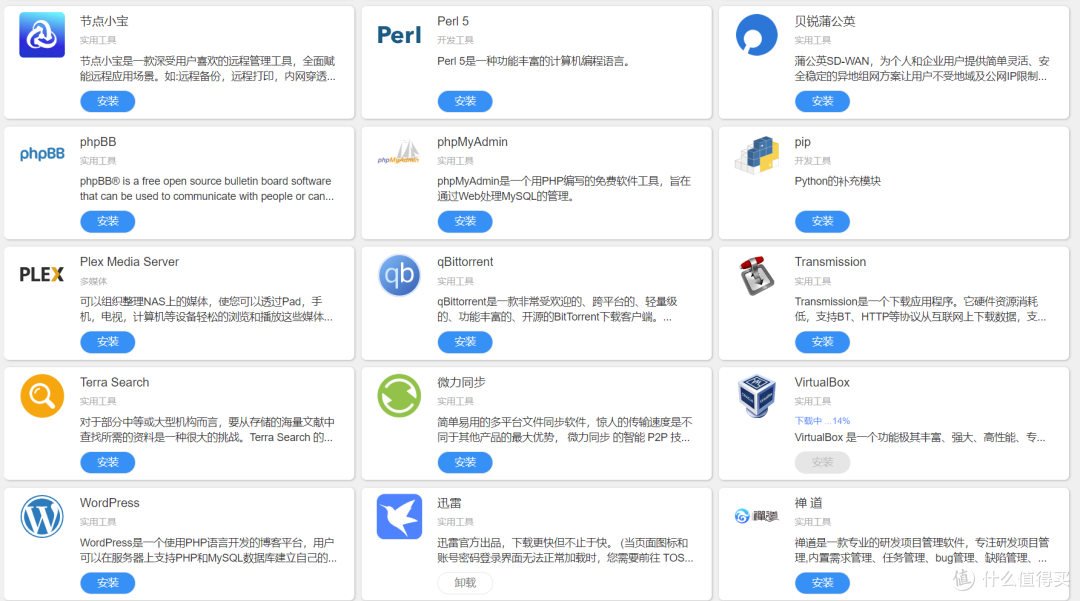Open the 微力同步 title text

tap(461, 382)
